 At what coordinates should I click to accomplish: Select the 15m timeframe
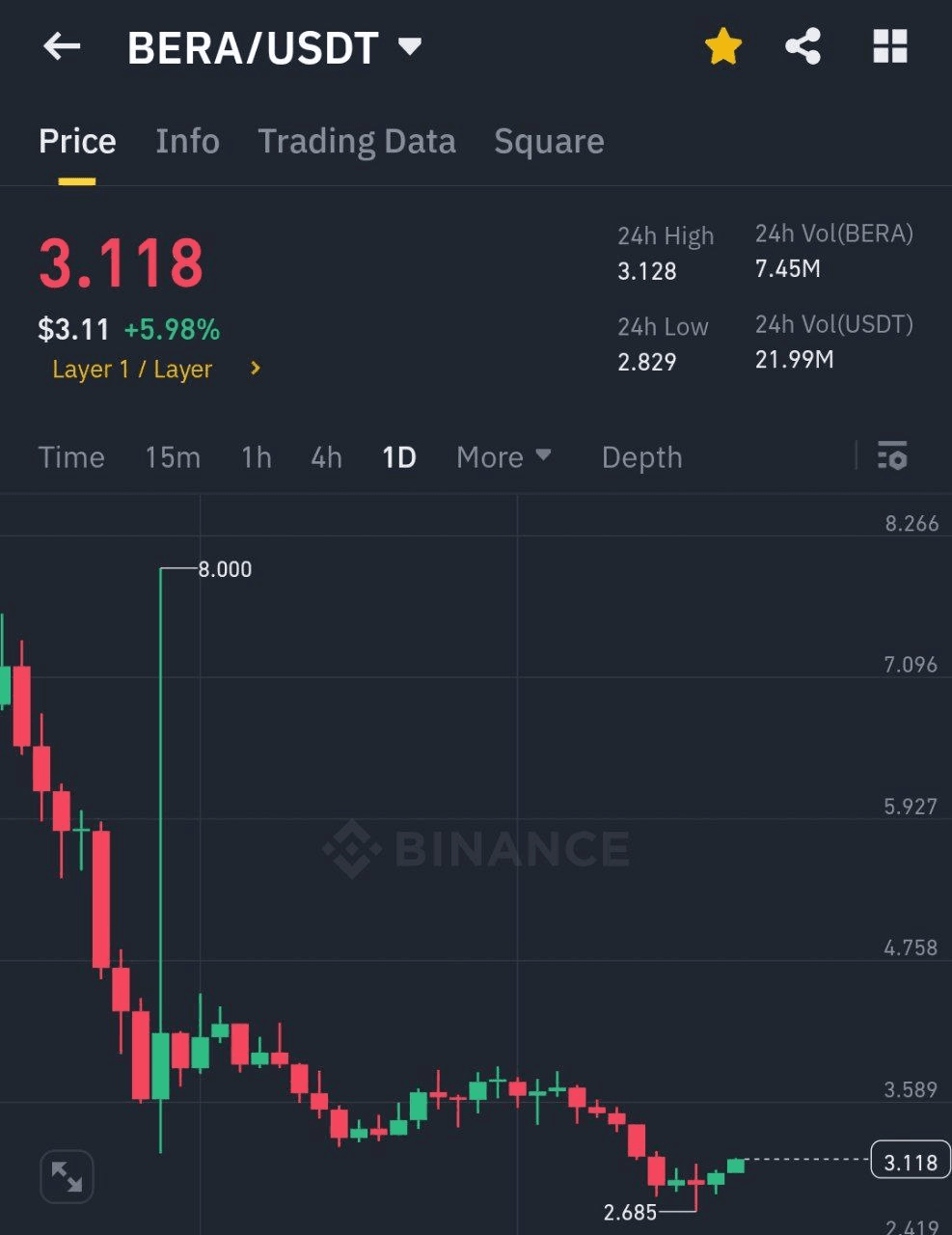coord(173,457)
